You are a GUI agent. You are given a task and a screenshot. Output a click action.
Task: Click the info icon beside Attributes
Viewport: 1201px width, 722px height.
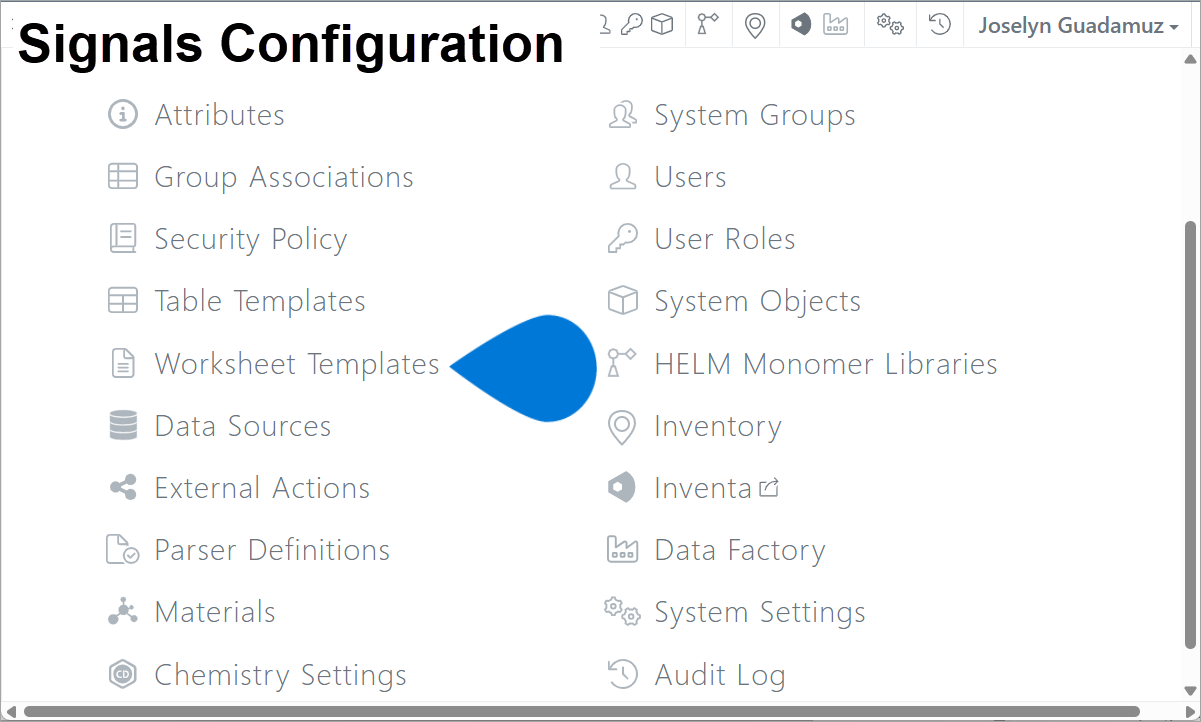(x=122, y=114)
